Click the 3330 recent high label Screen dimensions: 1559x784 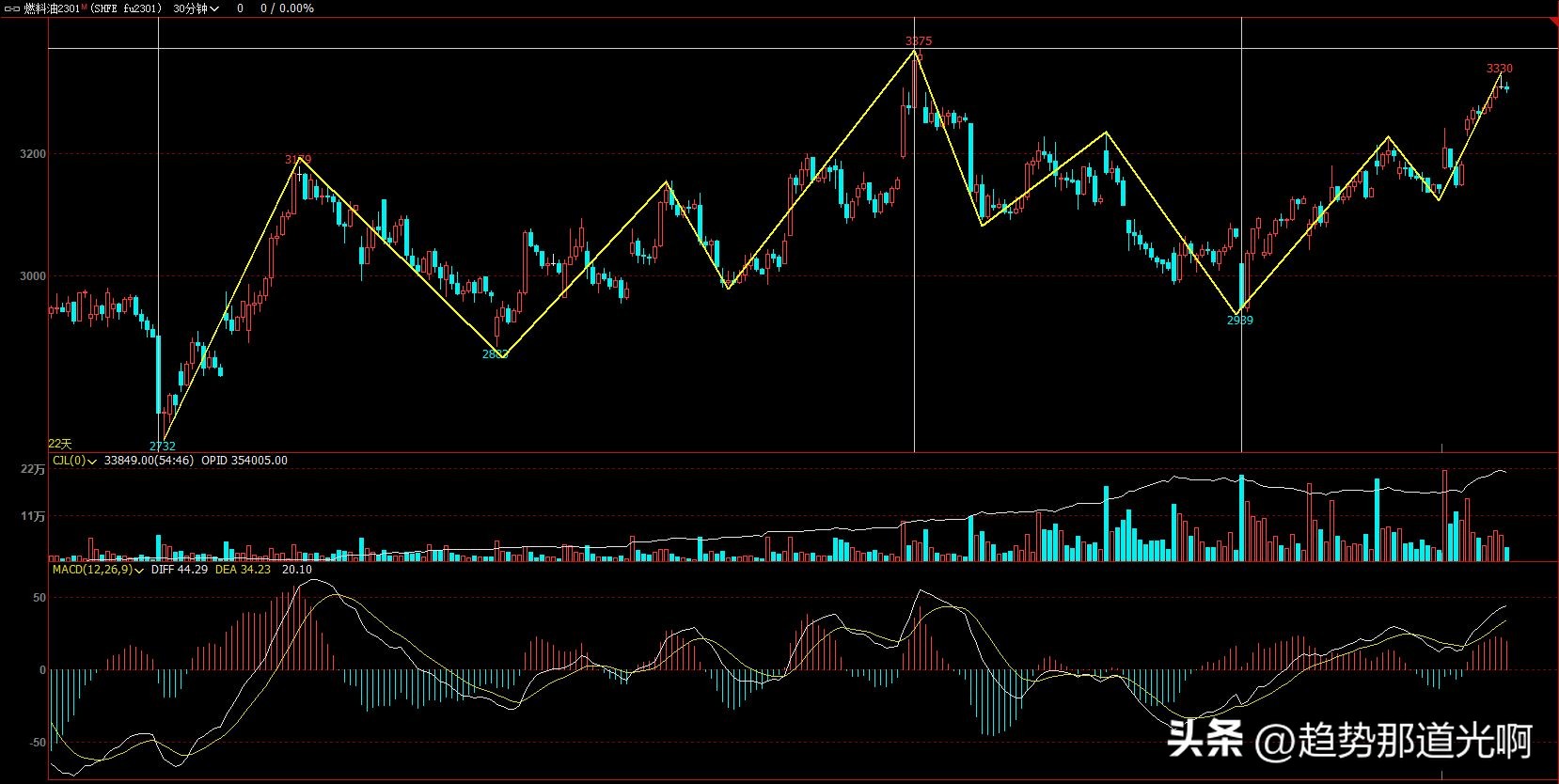click(1500, 69)
